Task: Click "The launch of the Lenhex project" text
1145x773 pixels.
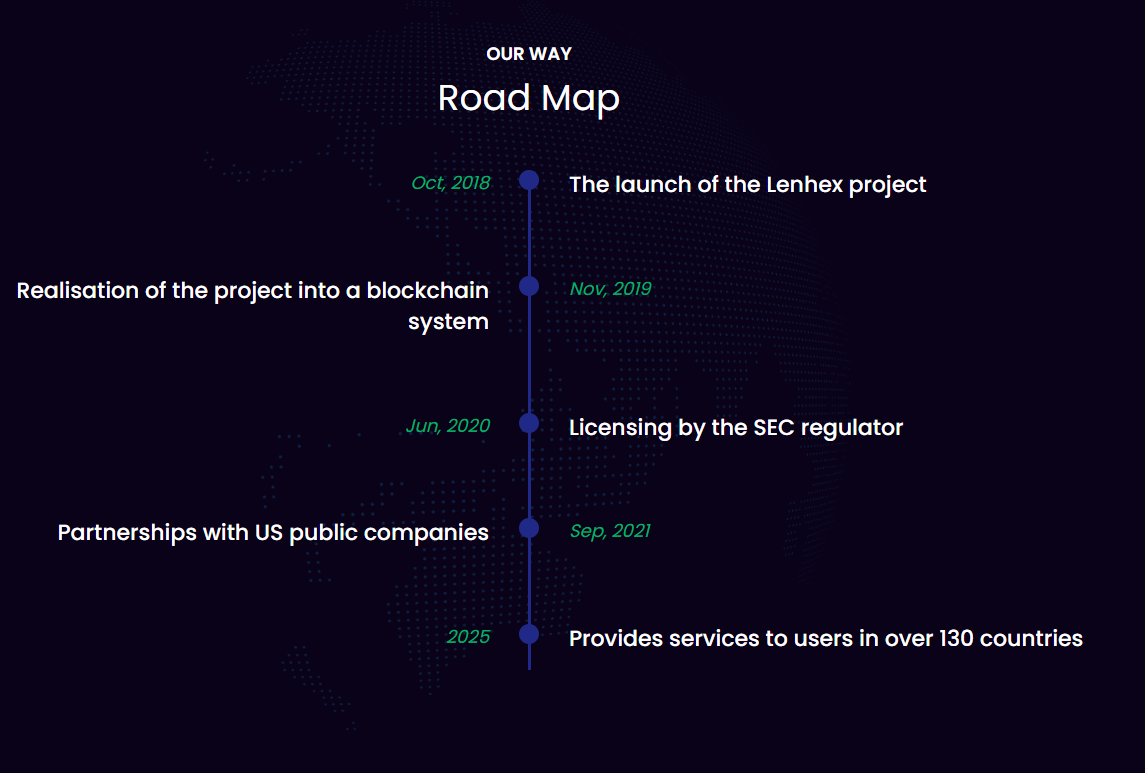Action: click(747, 185)
